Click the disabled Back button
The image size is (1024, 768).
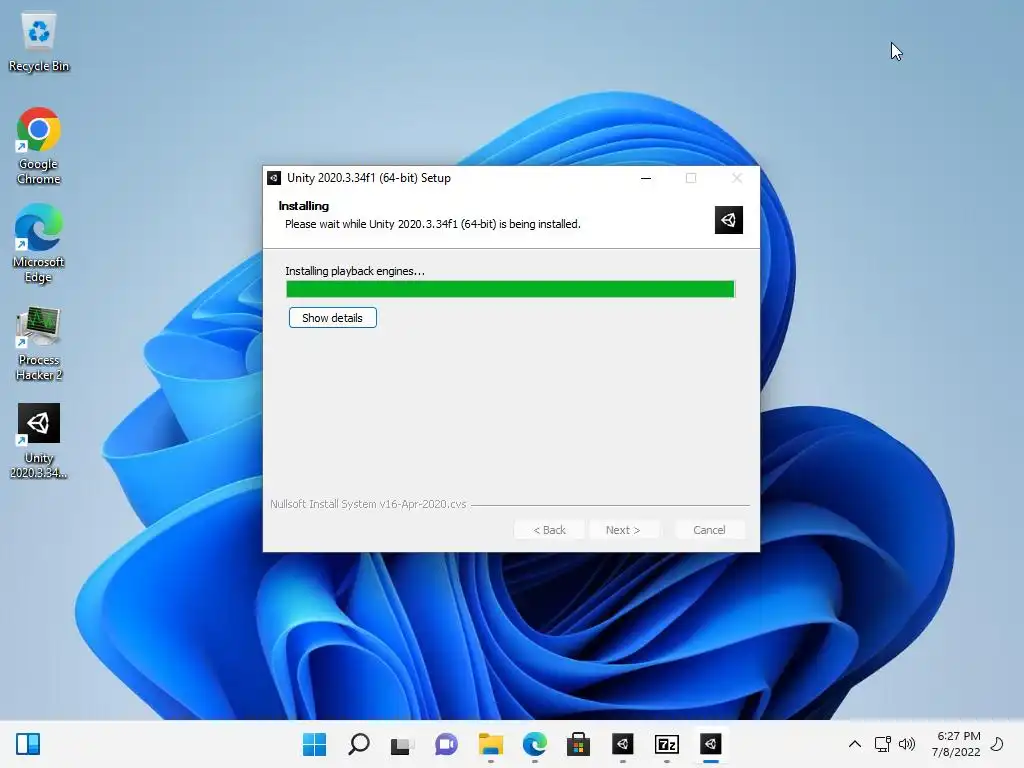click(x=549, y=530)
